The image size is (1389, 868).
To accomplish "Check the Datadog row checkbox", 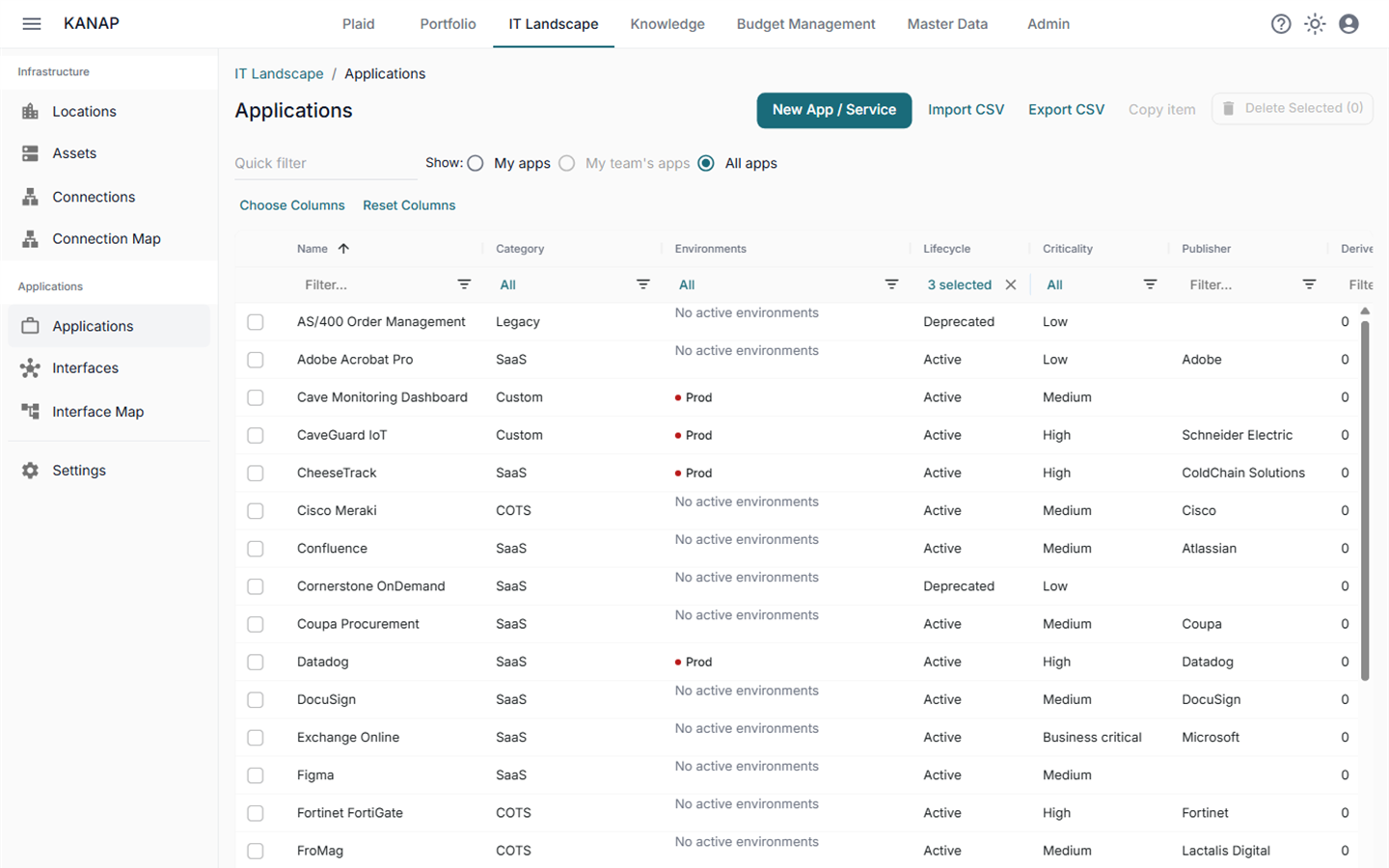I will 256,663.
